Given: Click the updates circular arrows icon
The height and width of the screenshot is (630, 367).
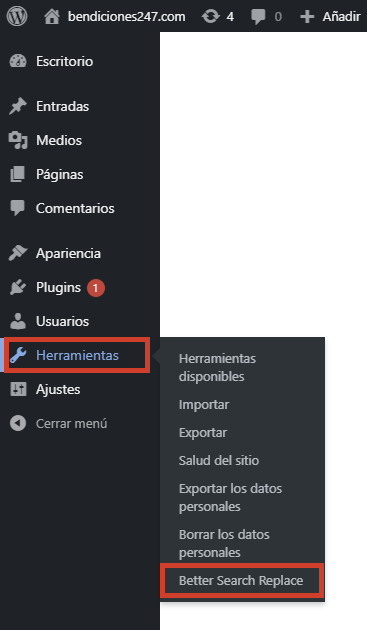Looking at the screenshot, I should coord(211,16).
